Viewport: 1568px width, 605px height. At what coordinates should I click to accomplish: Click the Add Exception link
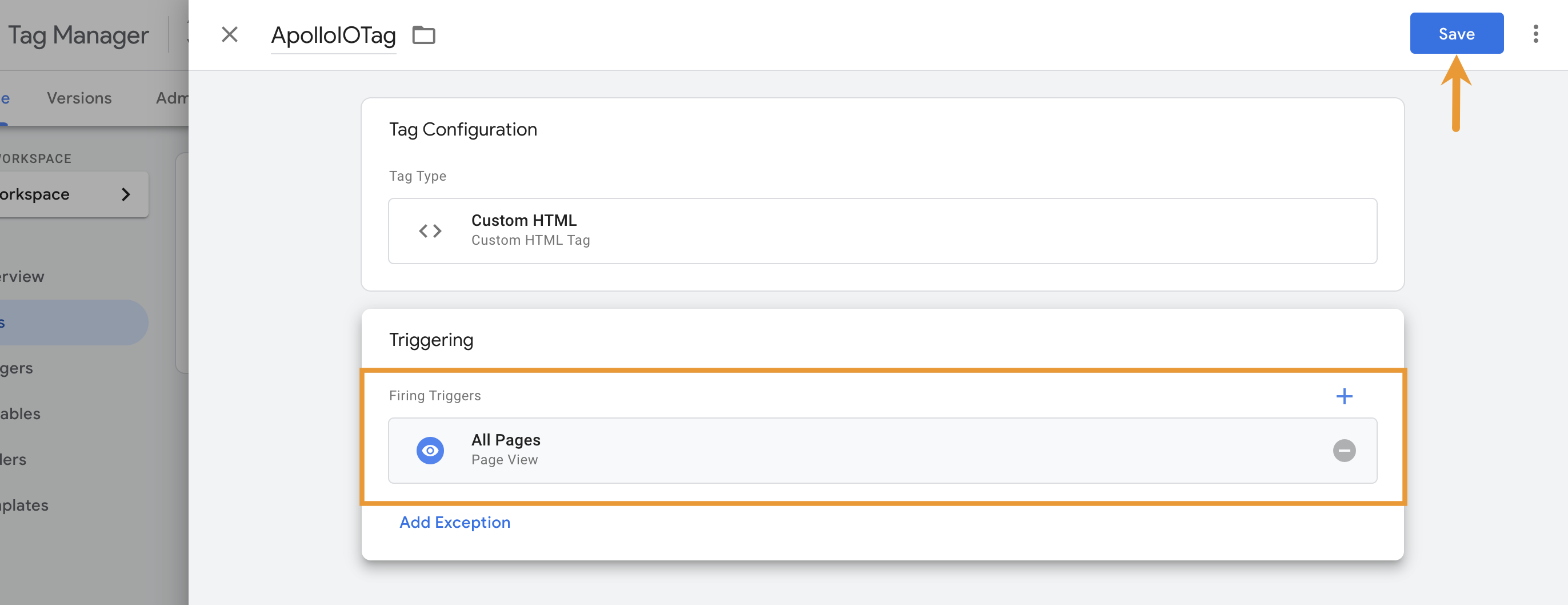455,522
